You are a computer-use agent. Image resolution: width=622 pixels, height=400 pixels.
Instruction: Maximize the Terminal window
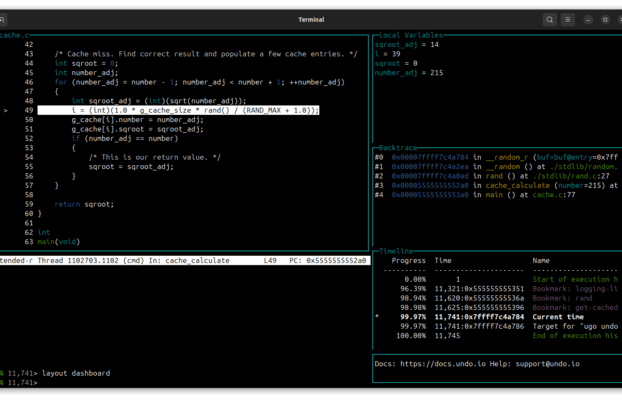pos(605,20)
